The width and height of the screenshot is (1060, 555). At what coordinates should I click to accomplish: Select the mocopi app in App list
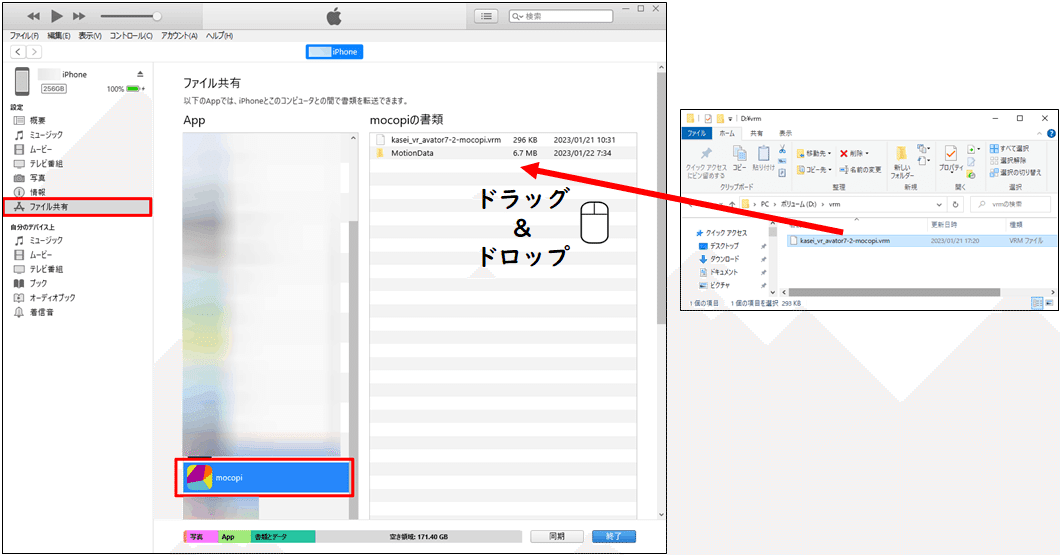pyautogui.click(x=264, y=478)
